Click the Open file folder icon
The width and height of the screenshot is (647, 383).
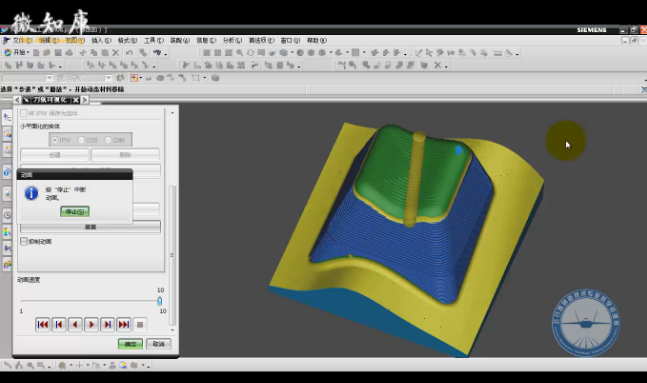(47, 53)
